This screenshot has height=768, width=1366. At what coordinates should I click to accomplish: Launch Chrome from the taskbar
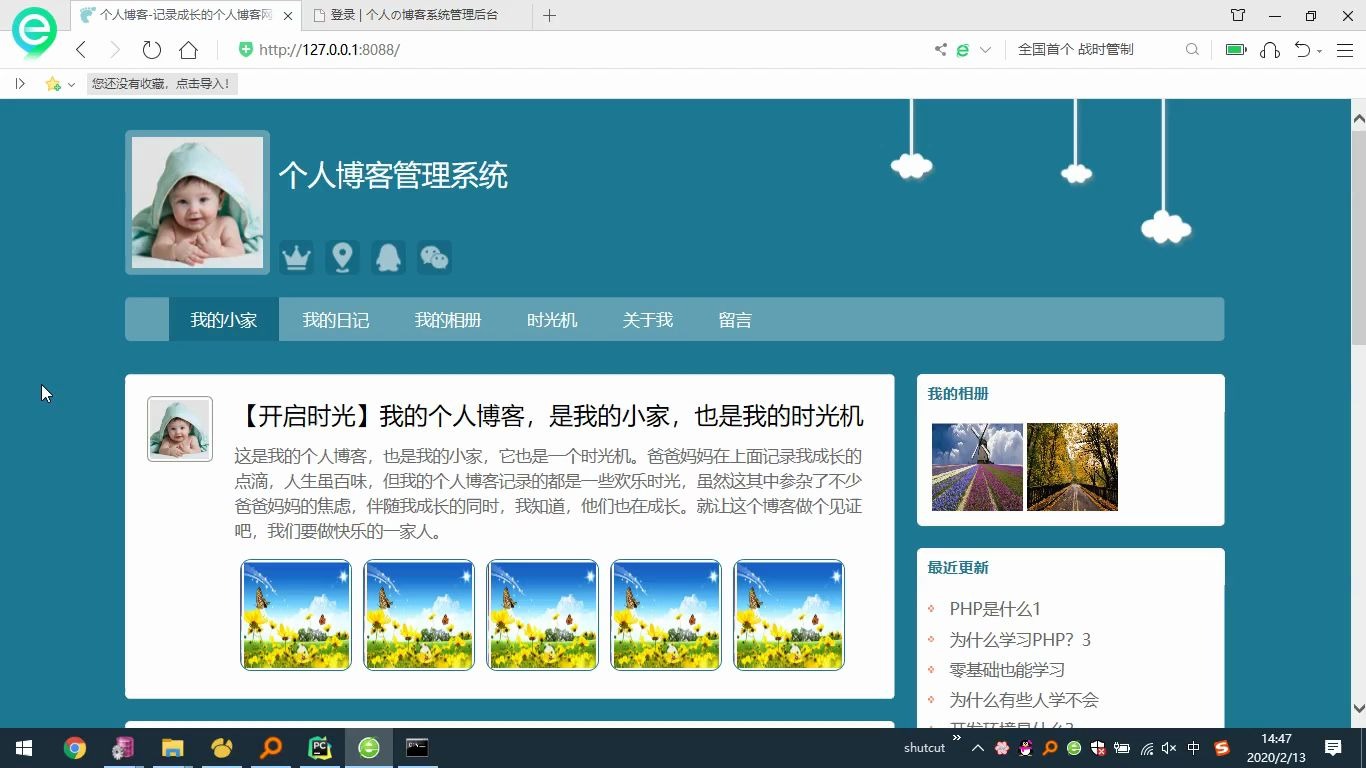(75, 748)
